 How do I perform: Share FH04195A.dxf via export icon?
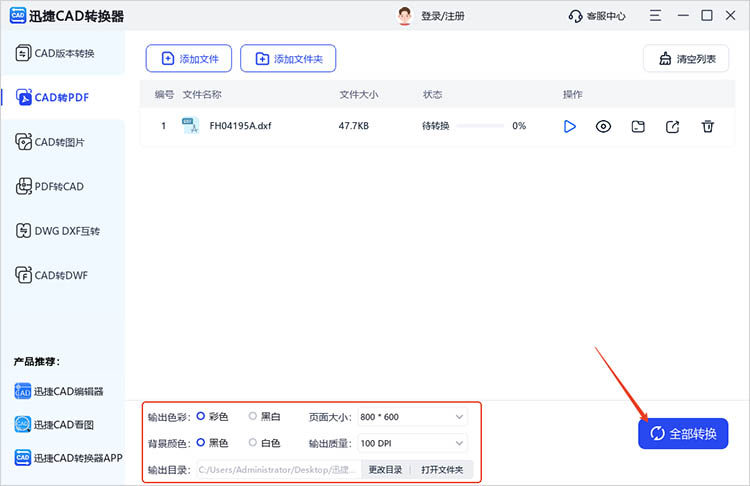[673, 126]
